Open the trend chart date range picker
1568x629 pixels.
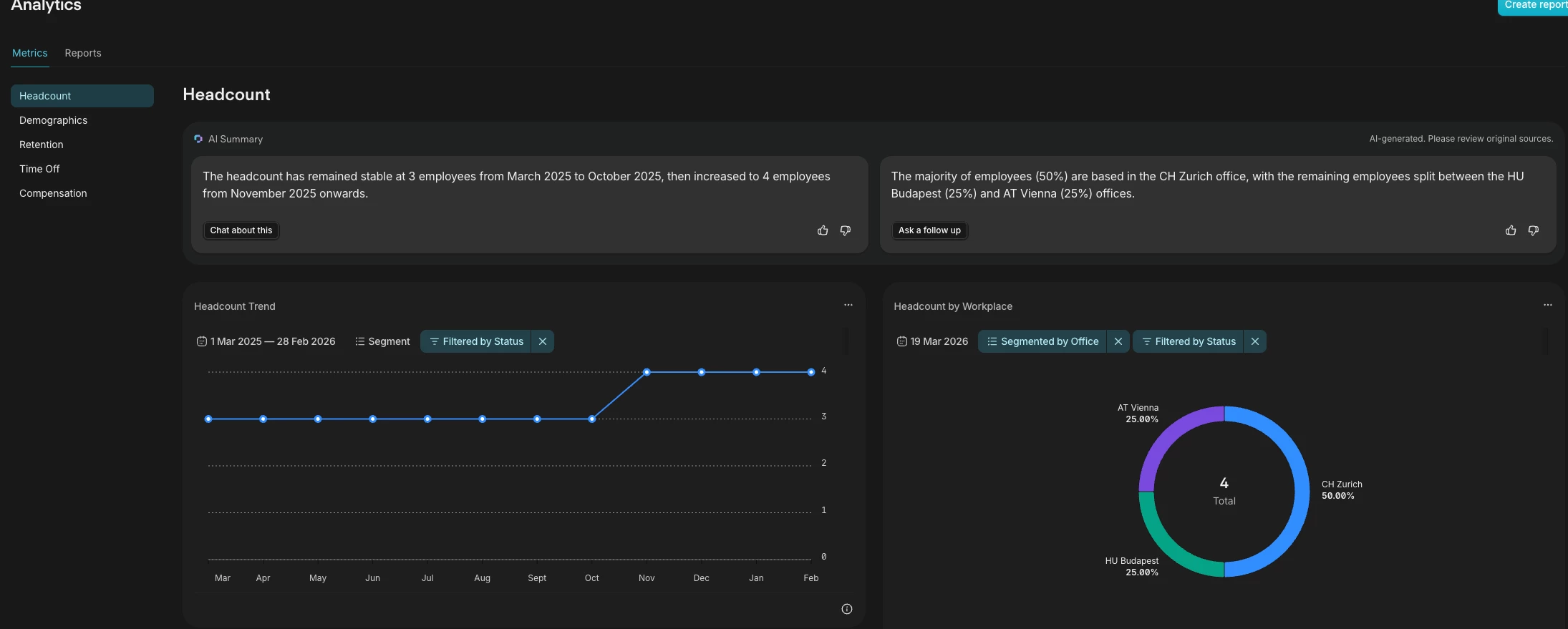pyautogui.click(x=266, y=341)
